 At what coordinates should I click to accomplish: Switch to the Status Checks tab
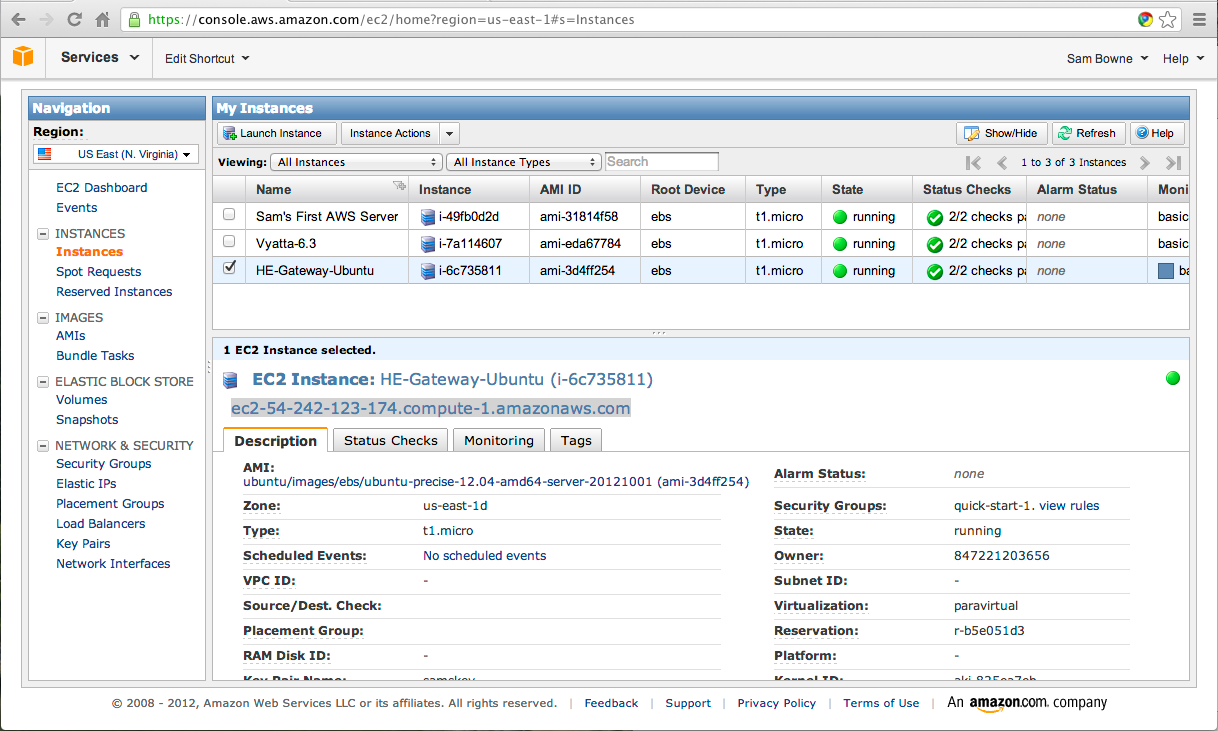[x=390, y=440]
